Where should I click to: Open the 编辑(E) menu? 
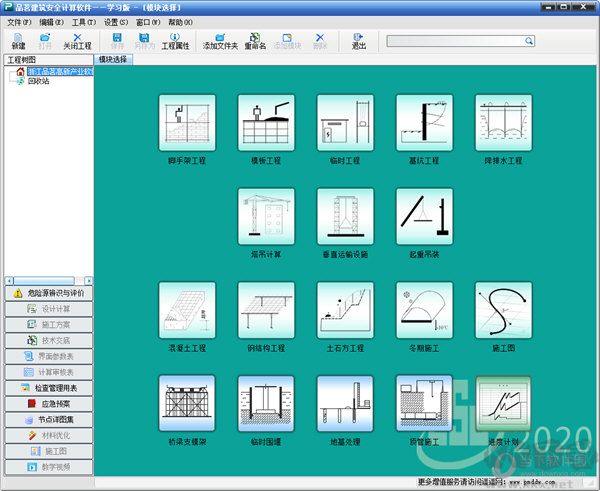click(51, 22)
